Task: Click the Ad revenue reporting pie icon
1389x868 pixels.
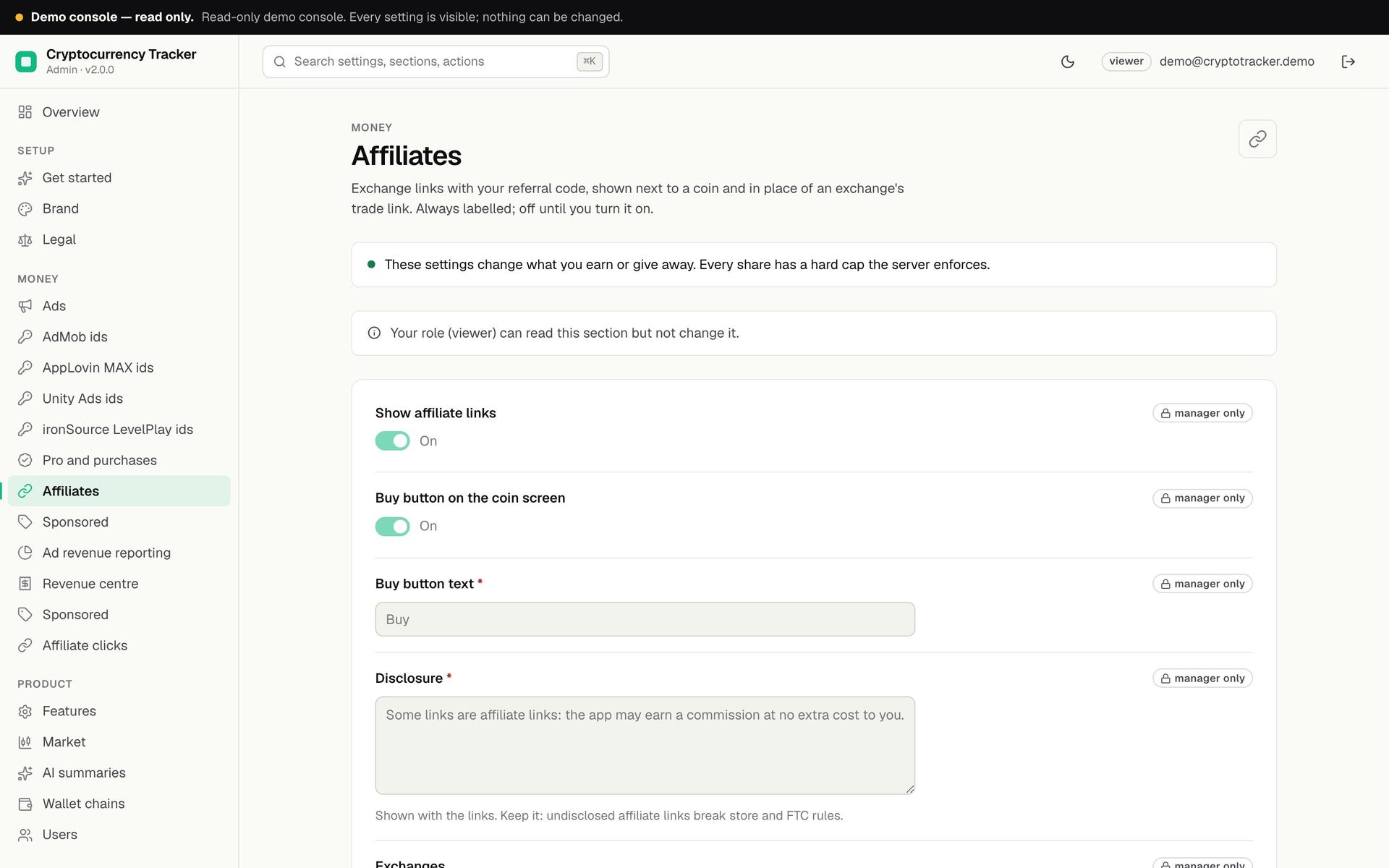Action: 25,553
